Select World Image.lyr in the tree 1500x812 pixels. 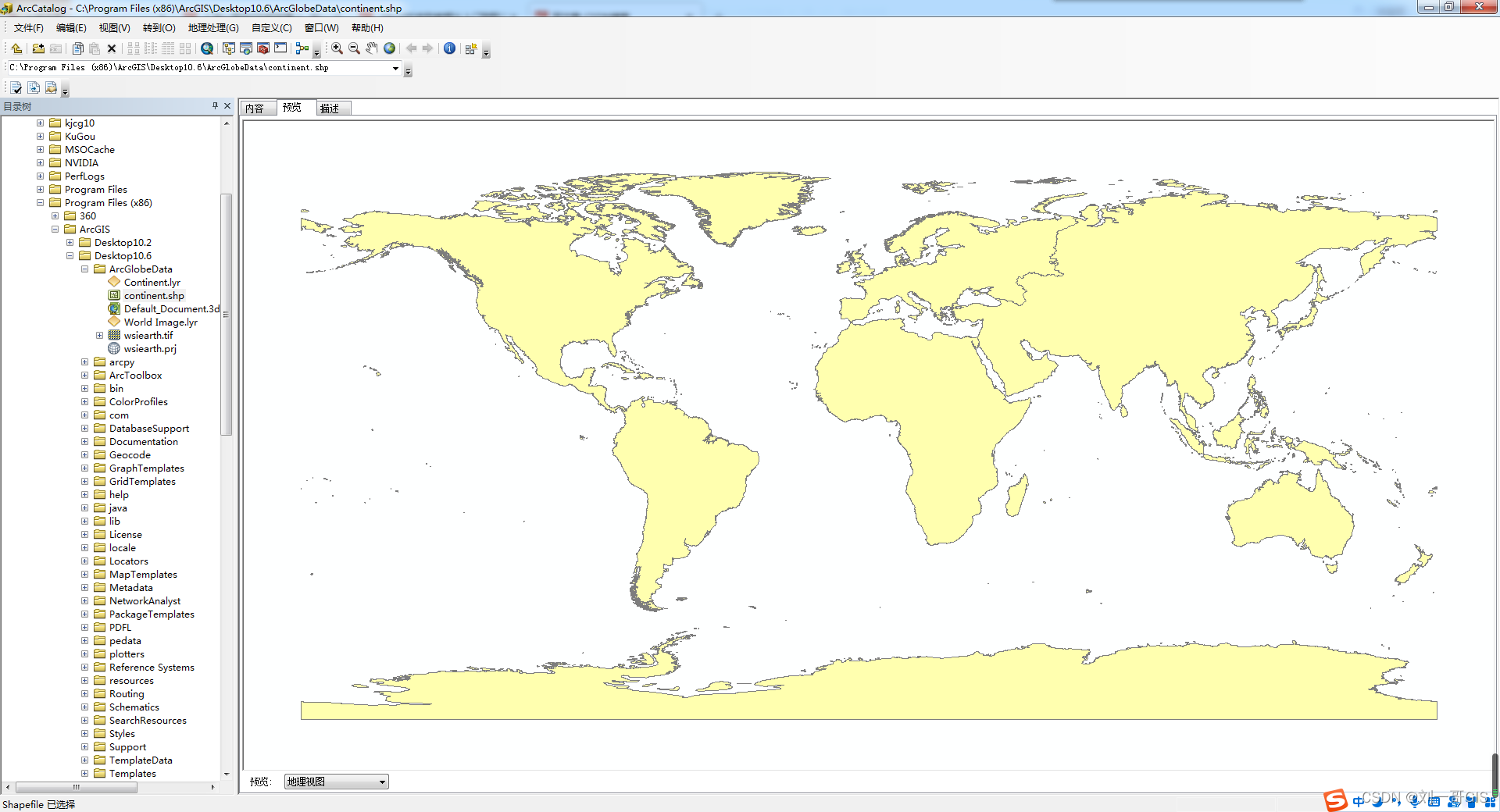click(x=160, y=322)
